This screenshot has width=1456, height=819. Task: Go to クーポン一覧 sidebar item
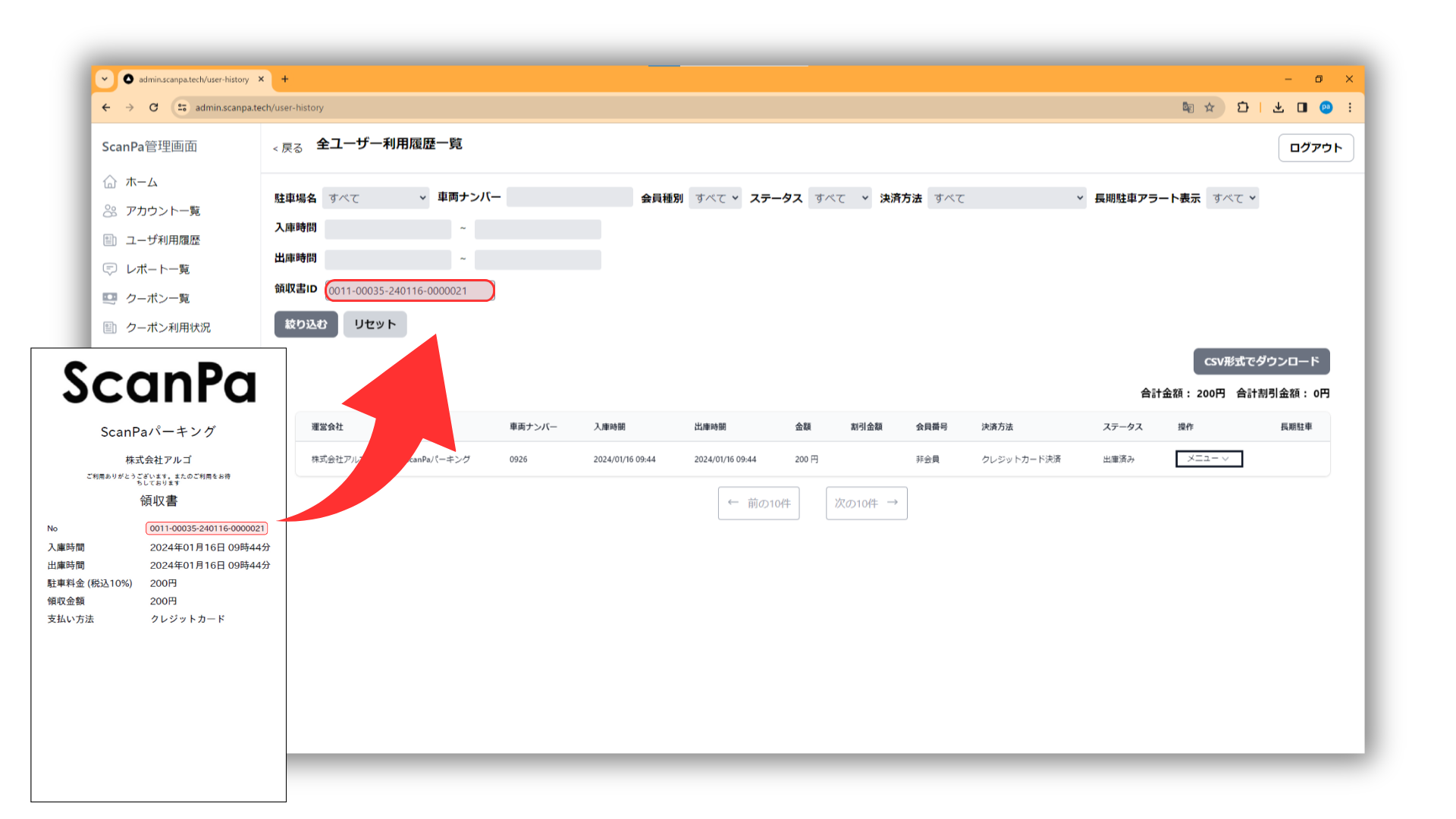tap(157, 299)
